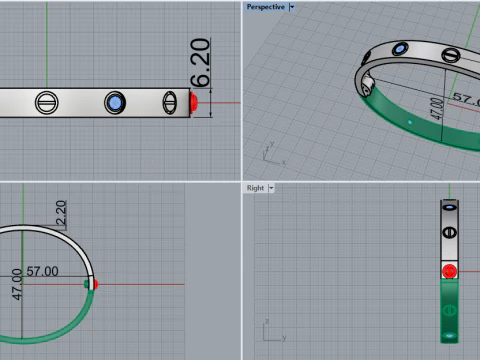Open the Right viewport title menu

[255, 188]
